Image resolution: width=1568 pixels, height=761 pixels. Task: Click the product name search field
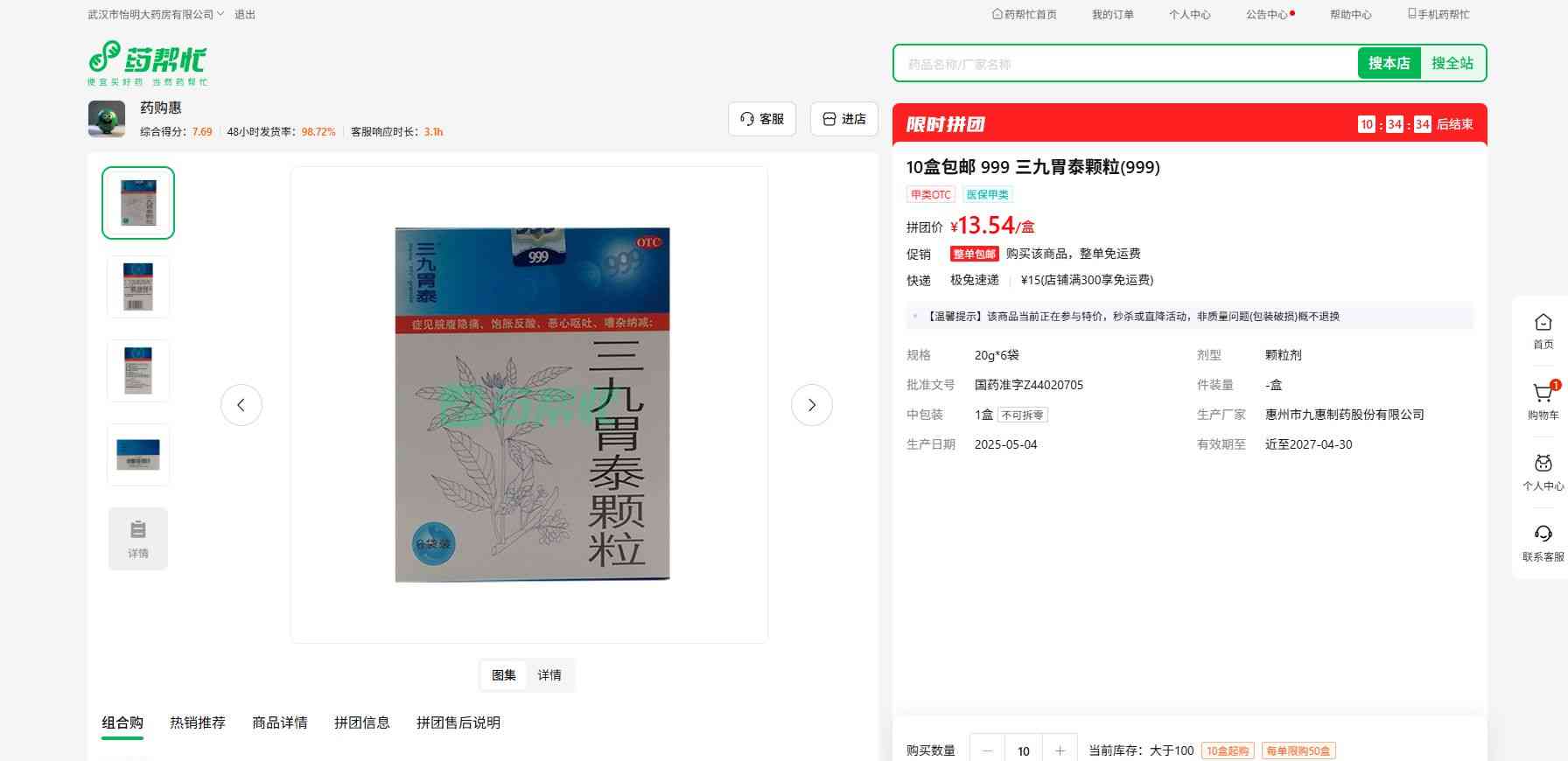point(1124,64)
